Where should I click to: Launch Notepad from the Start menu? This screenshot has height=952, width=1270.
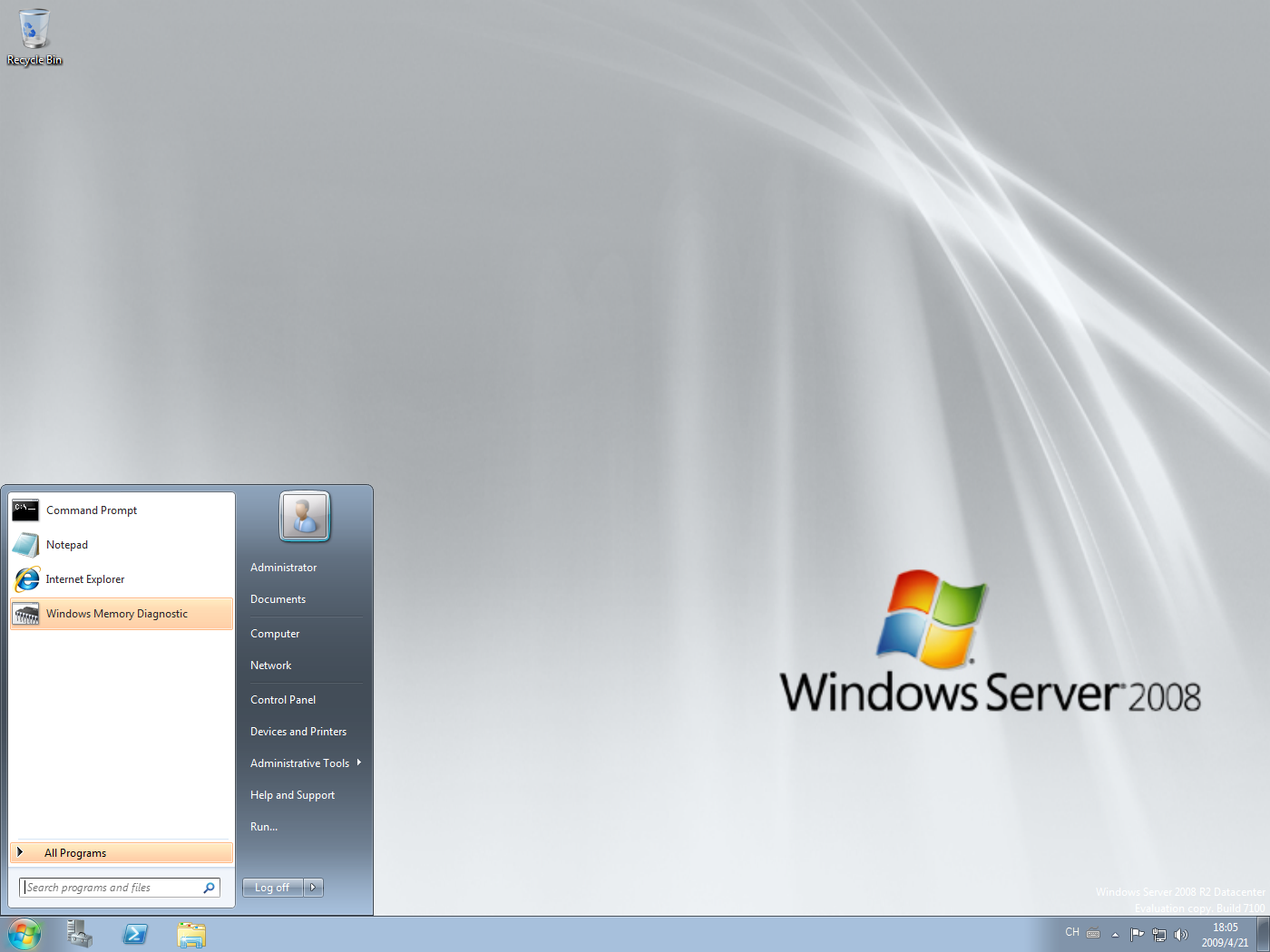coord(122,545)
